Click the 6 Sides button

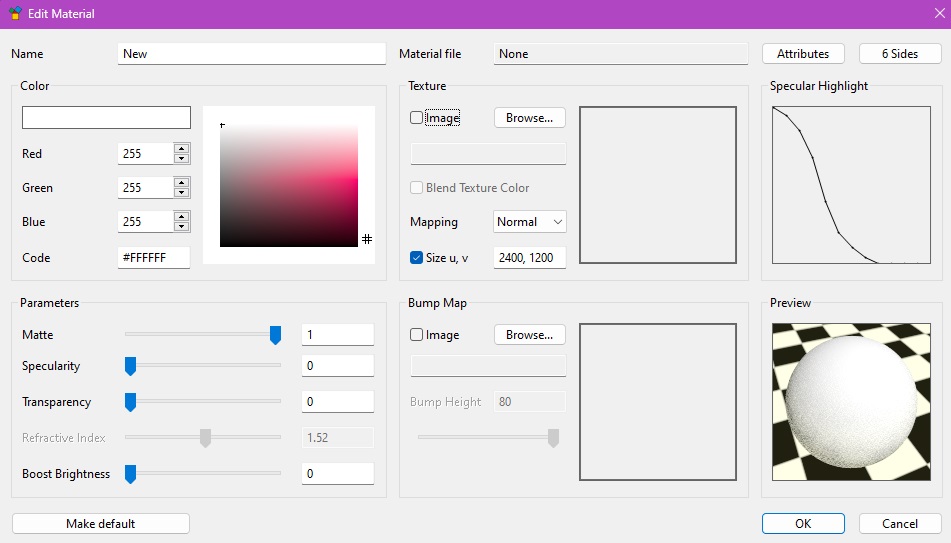tap(900, 53)
